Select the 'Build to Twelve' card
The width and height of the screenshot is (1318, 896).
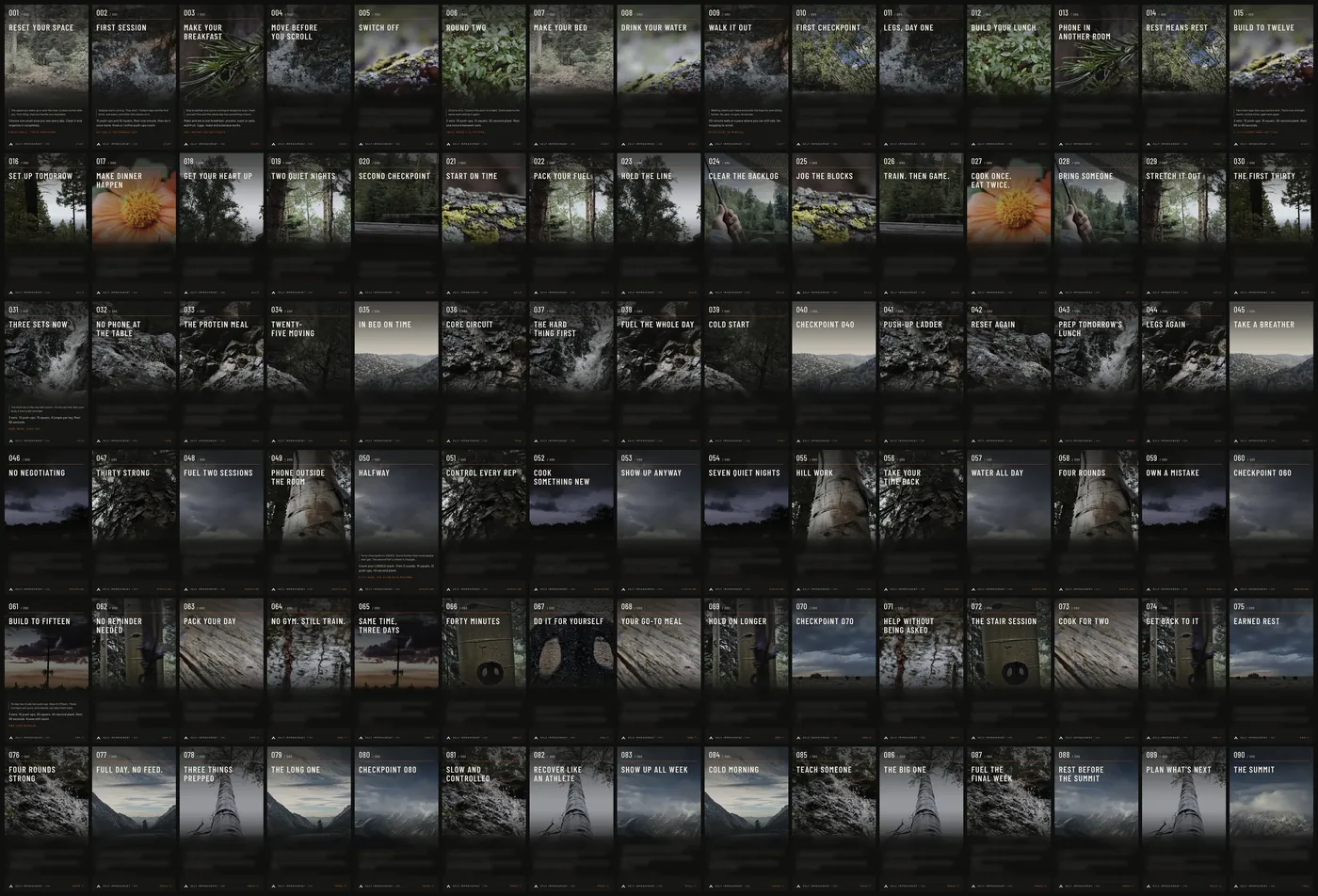coord(1271,76)
